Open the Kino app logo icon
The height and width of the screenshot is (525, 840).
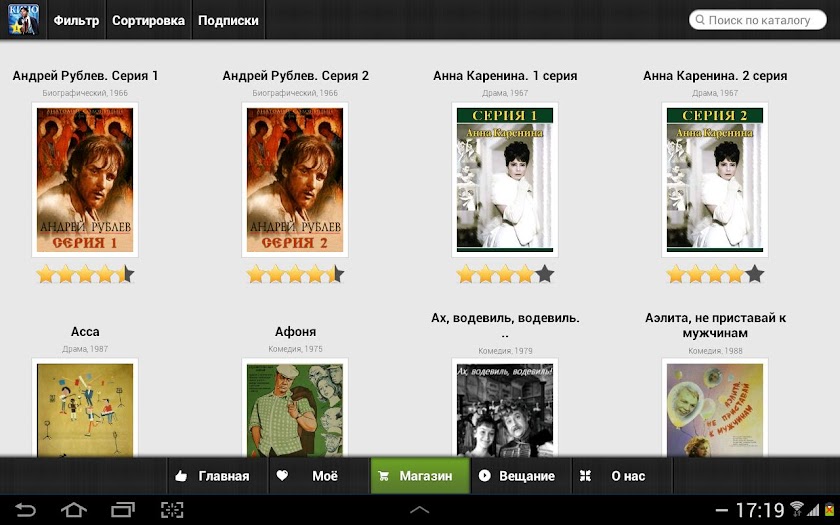click(x=23, y=20)
